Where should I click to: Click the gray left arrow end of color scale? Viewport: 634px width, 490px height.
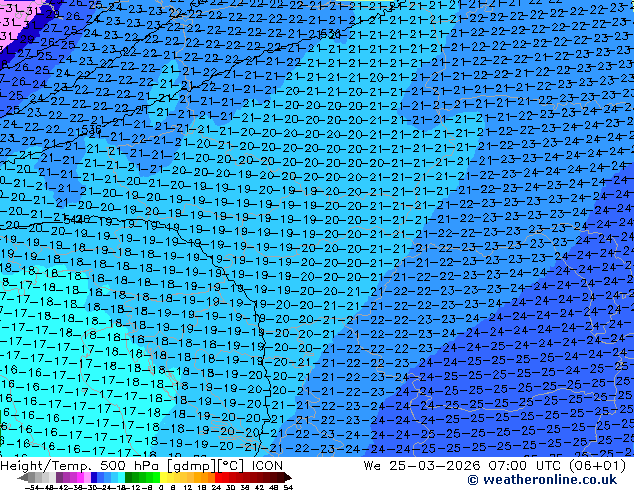(23, 478)
